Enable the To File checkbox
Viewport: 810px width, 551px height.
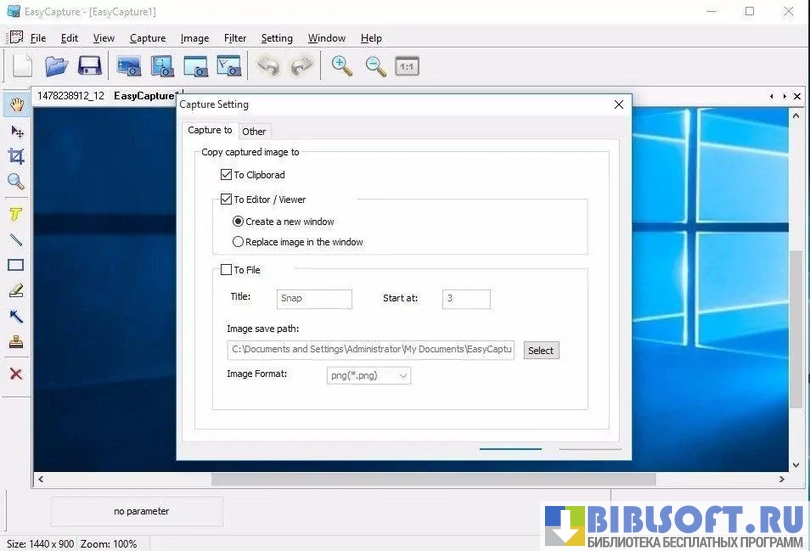[226, 270]
